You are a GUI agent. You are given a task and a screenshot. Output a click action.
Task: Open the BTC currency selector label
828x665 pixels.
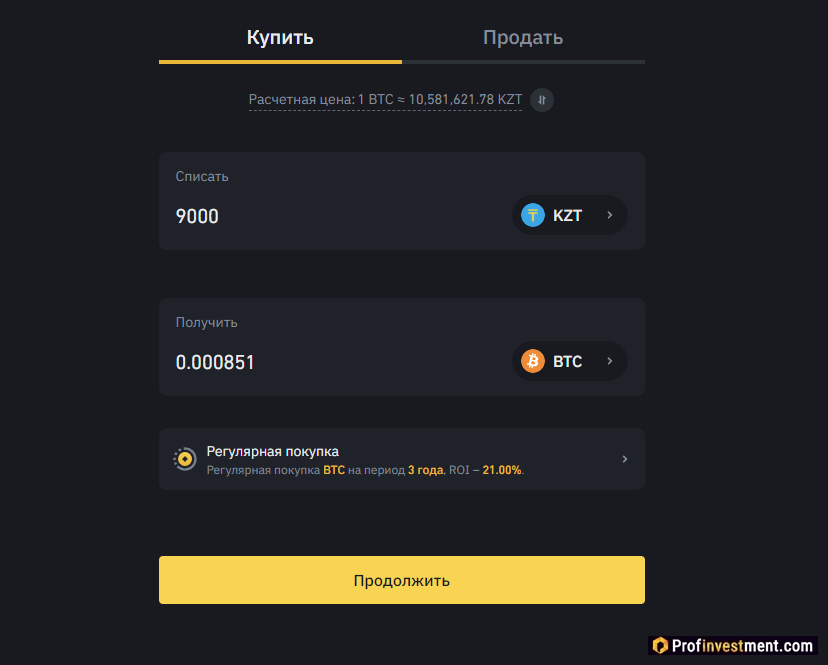tap(568, 361)
